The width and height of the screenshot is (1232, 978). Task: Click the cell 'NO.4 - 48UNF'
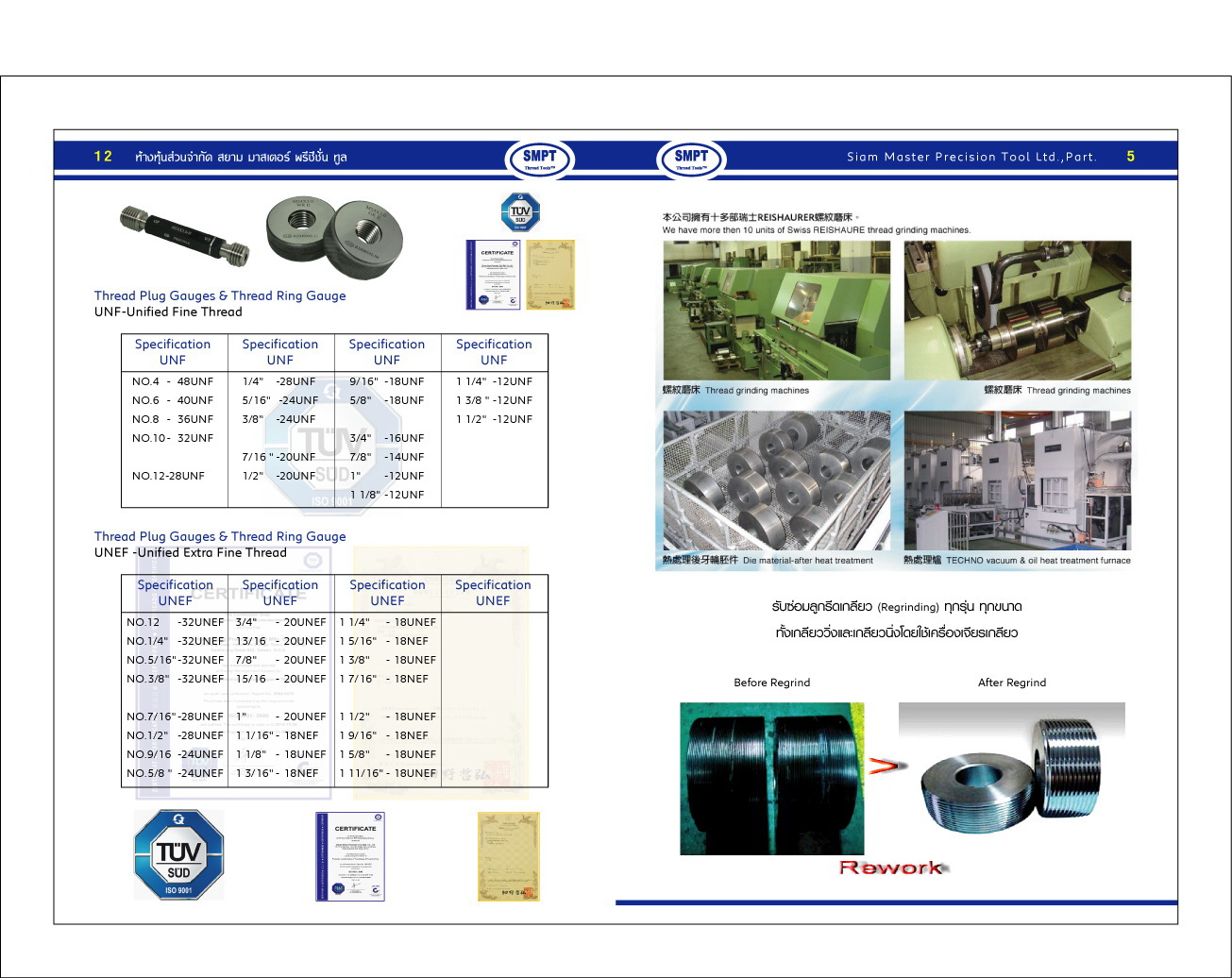[173, 381]
